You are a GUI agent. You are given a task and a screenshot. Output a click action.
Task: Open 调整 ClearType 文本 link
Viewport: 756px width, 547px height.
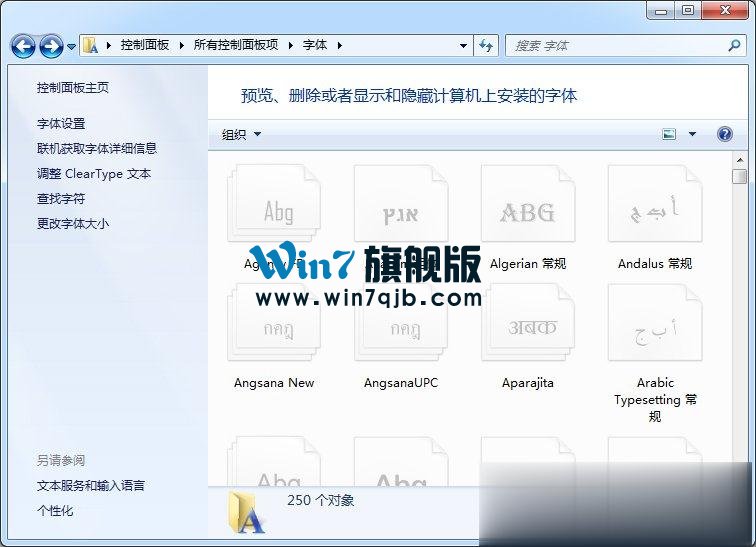(x=94, y=173)
